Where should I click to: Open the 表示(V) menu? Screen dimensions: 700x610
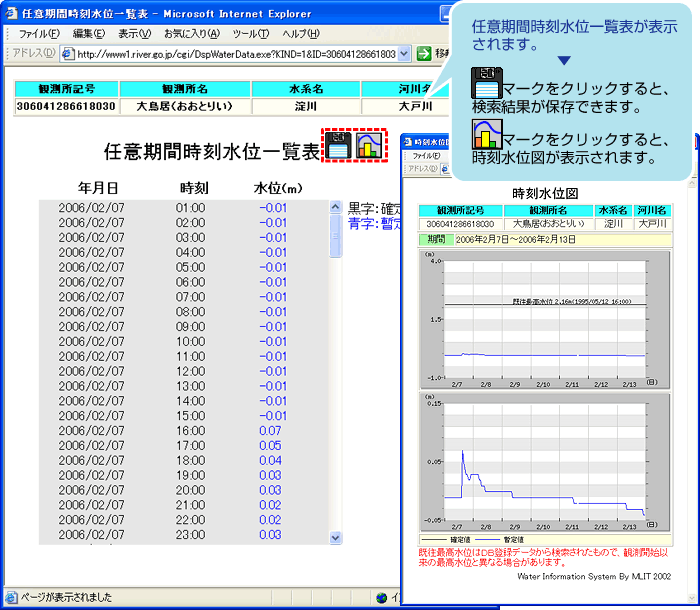coord(135,34)
